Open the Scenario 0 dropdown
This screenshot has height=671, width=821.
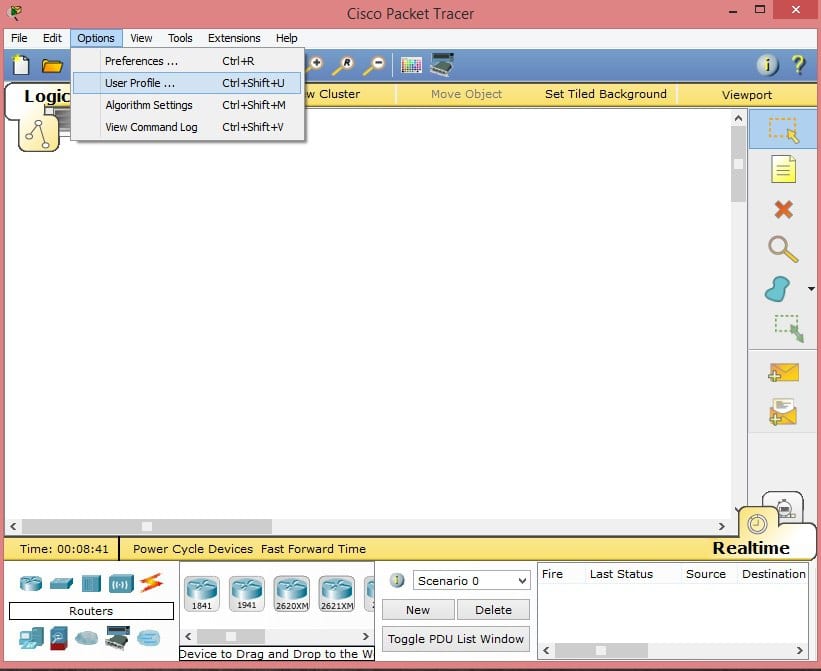point(472,581)
